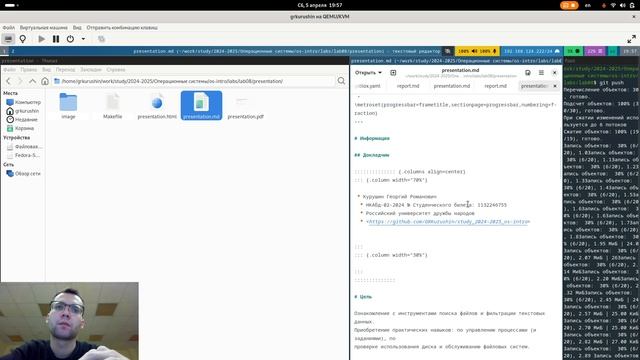The image size is (640, 360).
Task: Start the virtual machine with play button
Action: point(41,39)
